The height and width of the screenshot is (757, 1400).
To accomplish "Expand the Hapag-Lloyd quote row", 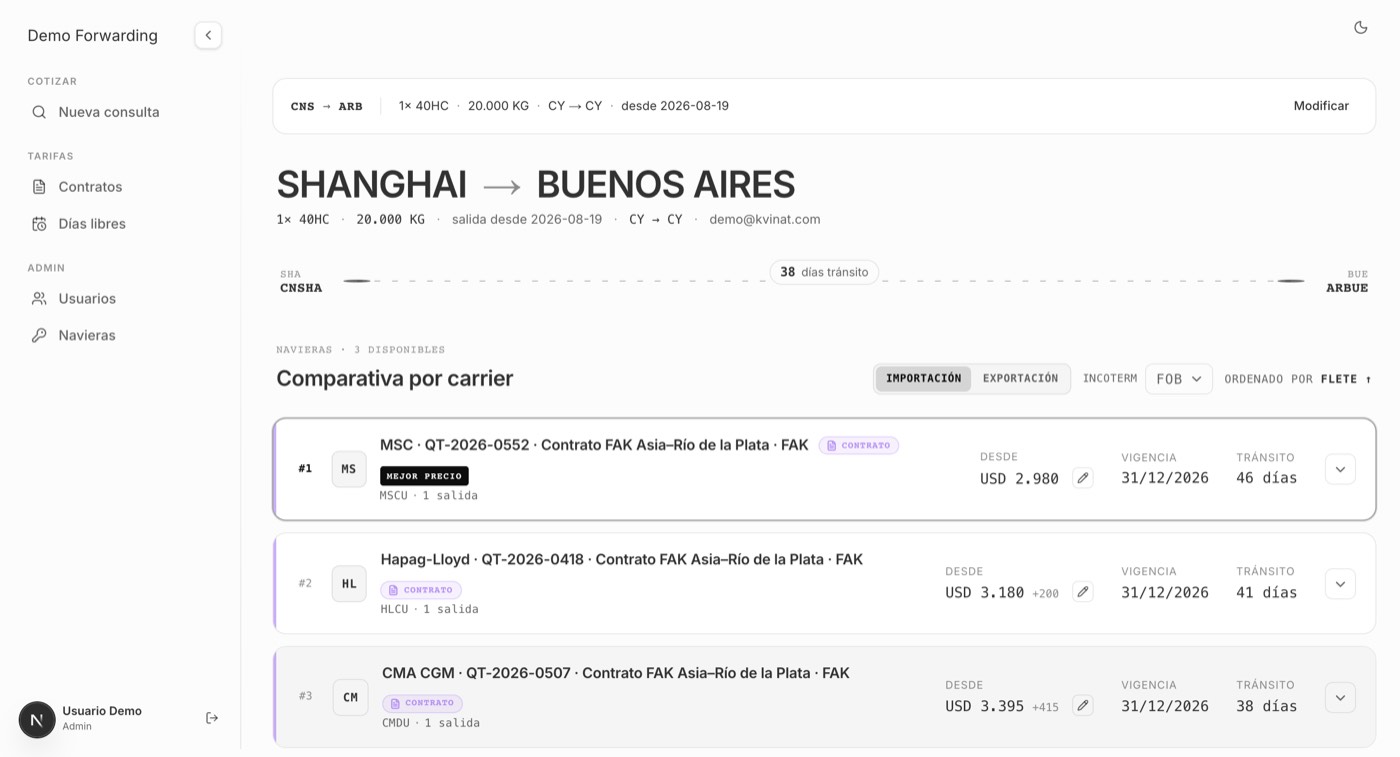I will (x=1340, y=584).
